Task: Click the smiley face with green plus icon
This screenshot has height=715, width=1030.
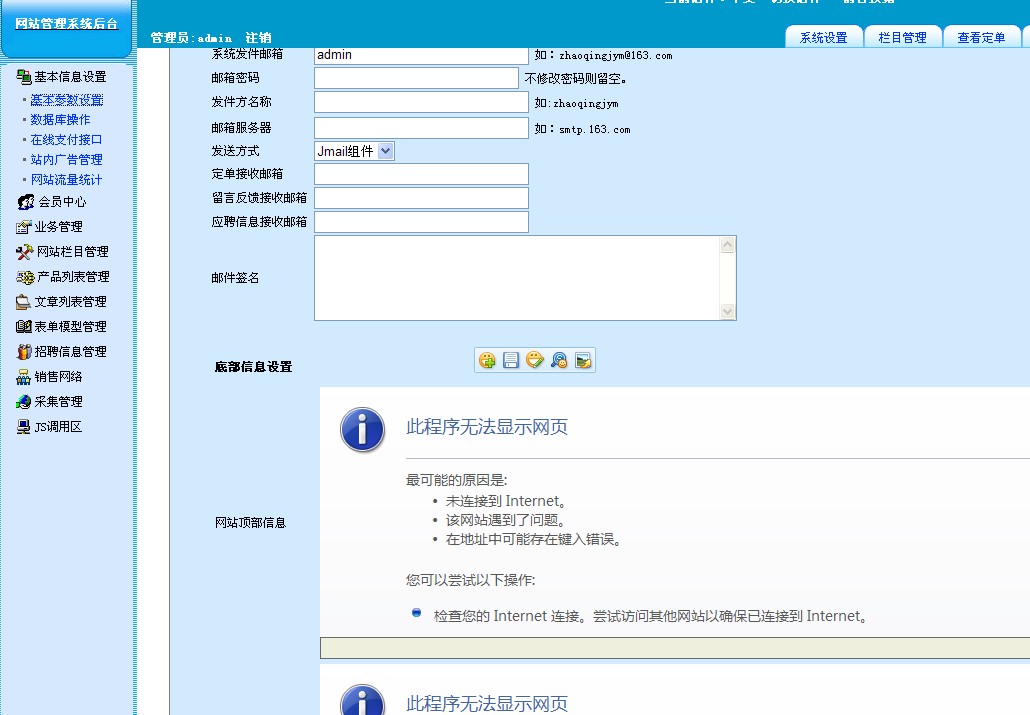Action: pyautogui.click(x=487, y=361)
